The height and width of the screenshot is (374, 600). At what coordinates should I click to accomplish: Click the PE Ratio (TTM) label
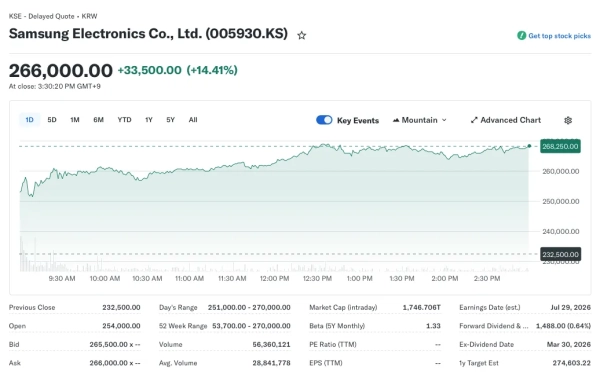coord(333,344)
